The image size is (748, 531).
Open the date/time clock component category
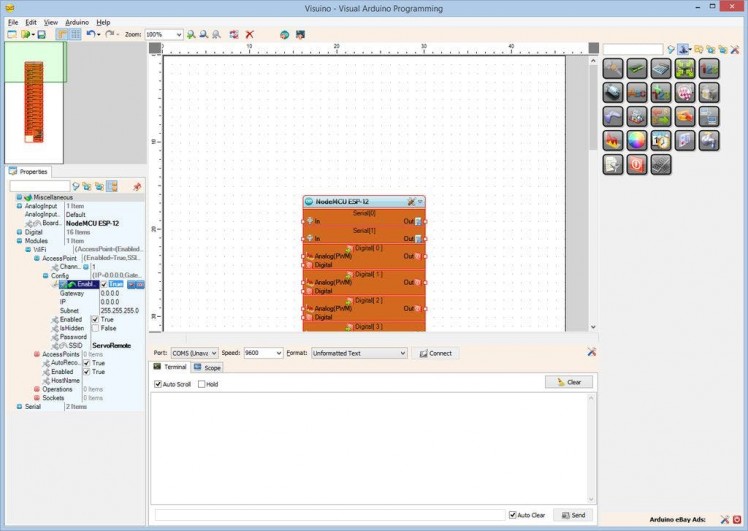661,141
